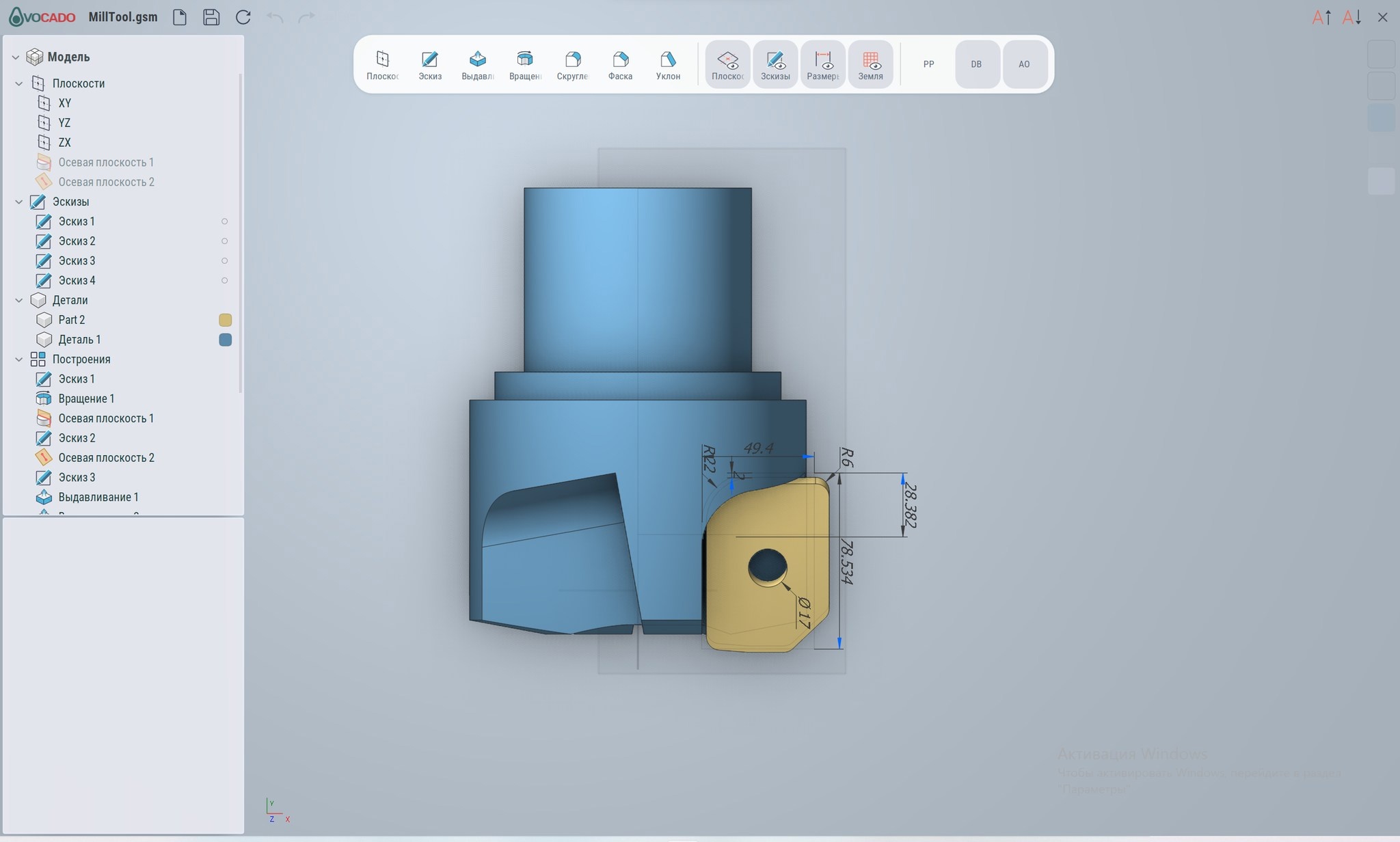The image size is (1400, 842).
Task: Collapse the Плоскости tree group
Action: 19,83
